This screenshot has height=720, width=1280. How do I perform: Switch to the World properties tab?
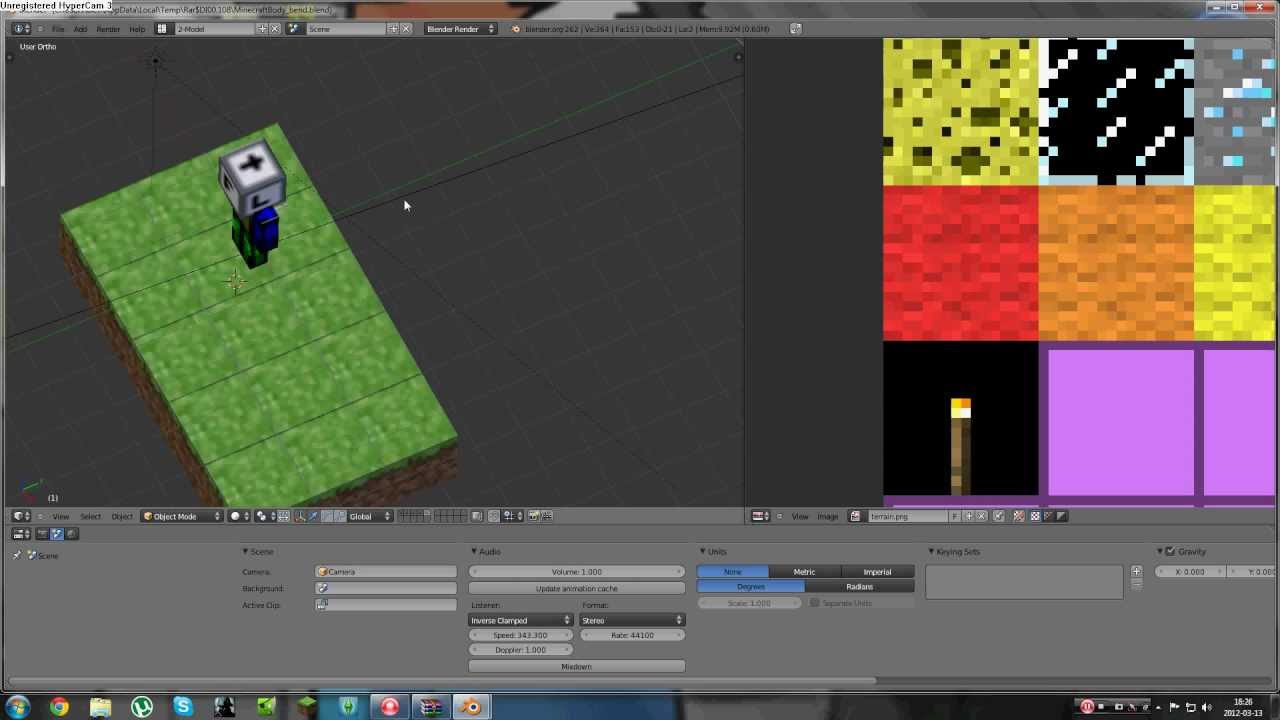click(71, 534)
